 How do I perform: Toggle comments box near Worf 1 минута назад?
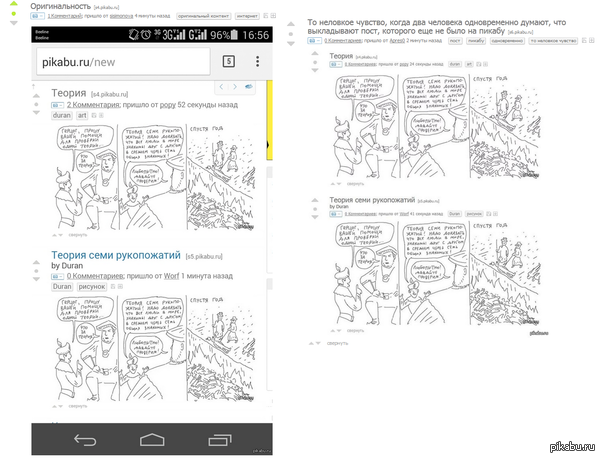pyautogui.click(x=57, y=276)
